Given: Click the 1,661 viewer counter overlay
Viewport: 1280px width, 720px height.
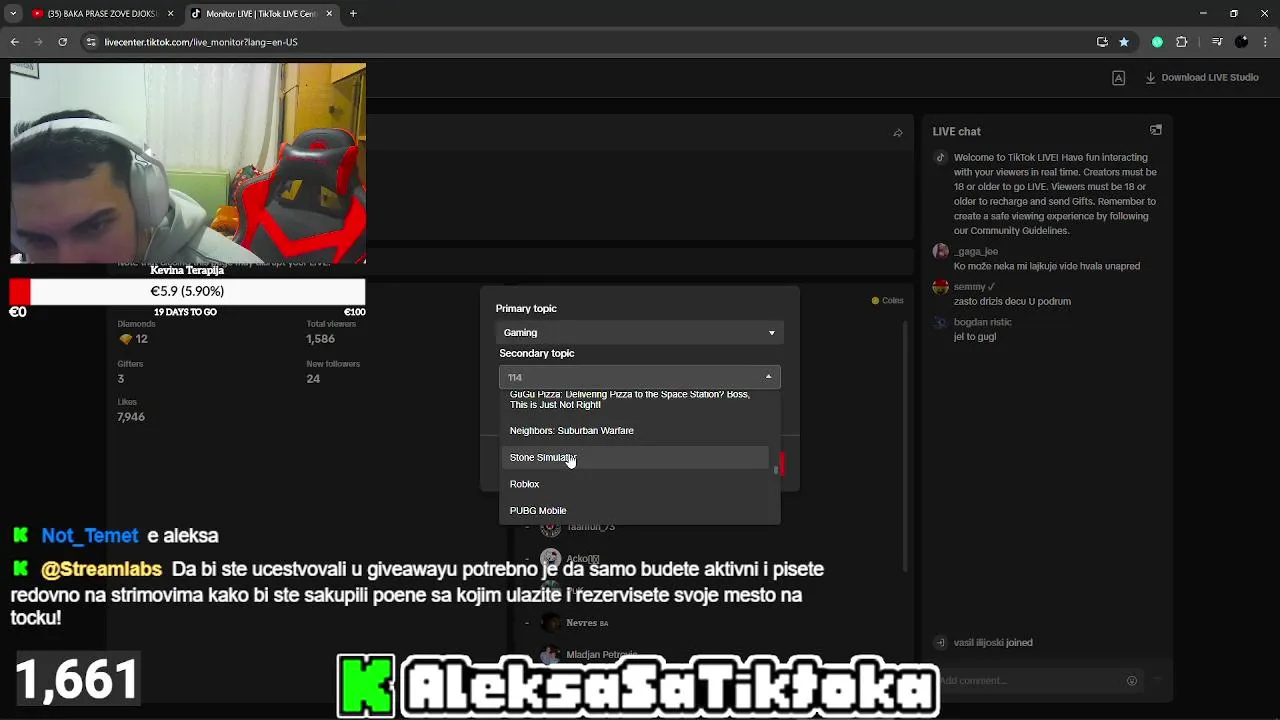Looking at the screenshot, I should click(77, 681).
